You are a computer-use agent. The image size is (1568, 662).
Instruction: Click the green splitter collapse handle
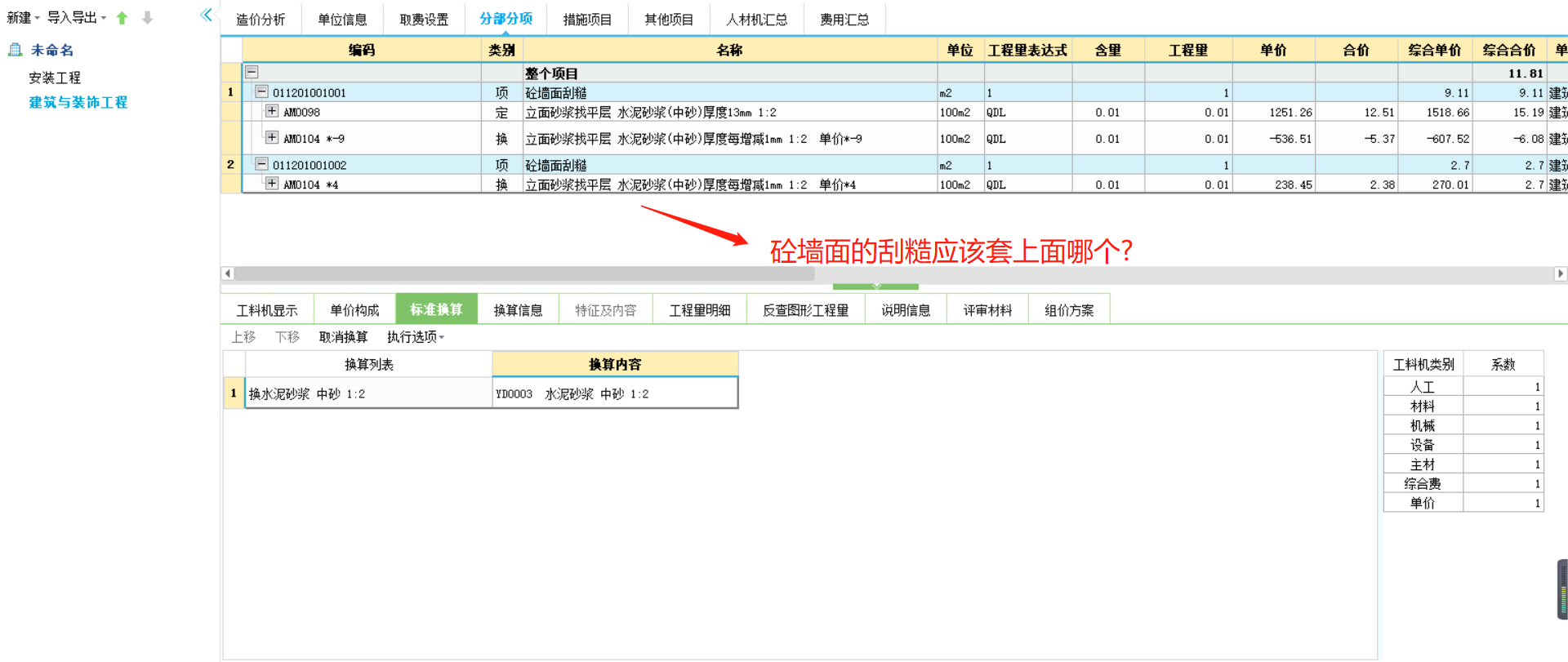coord(875,287)
